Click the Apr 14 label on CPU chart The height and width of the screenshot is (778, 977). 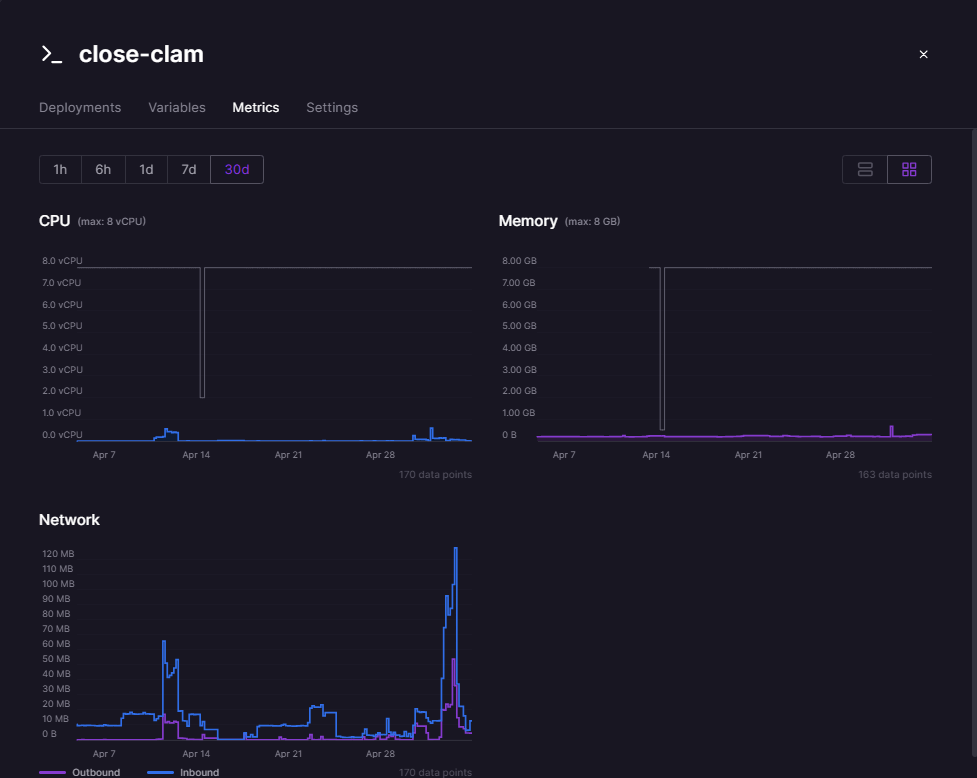196,455
